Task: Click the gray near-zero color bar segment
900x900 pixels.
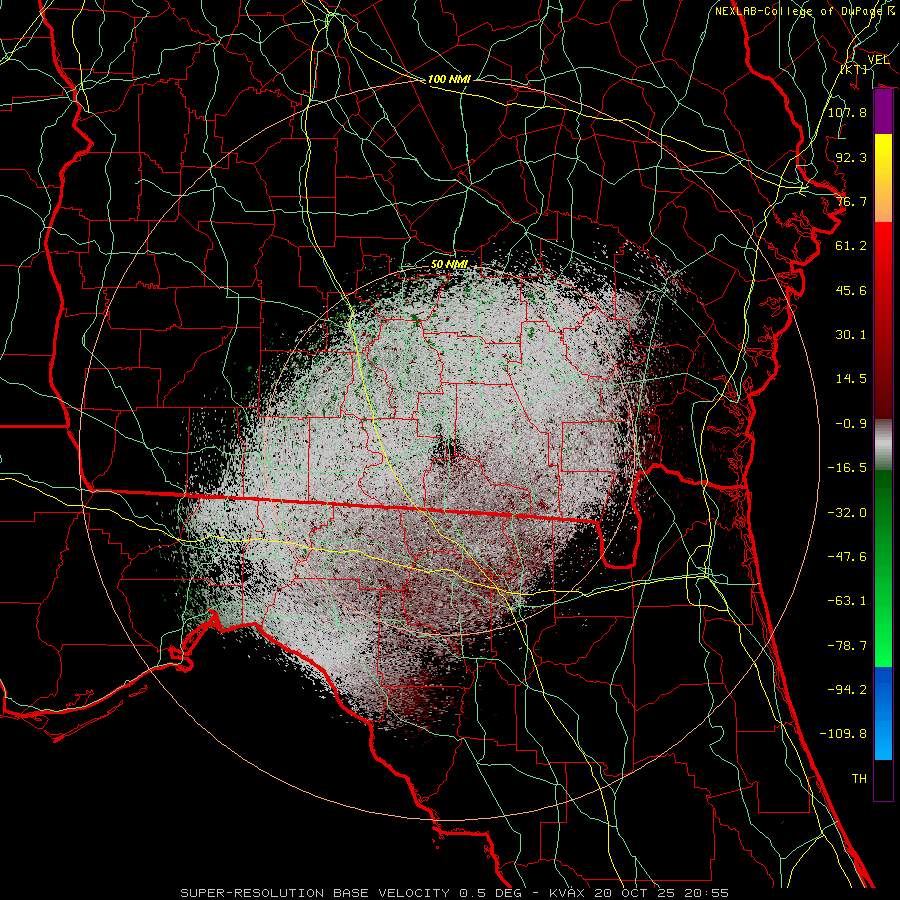Action: (x=883, y=445)
